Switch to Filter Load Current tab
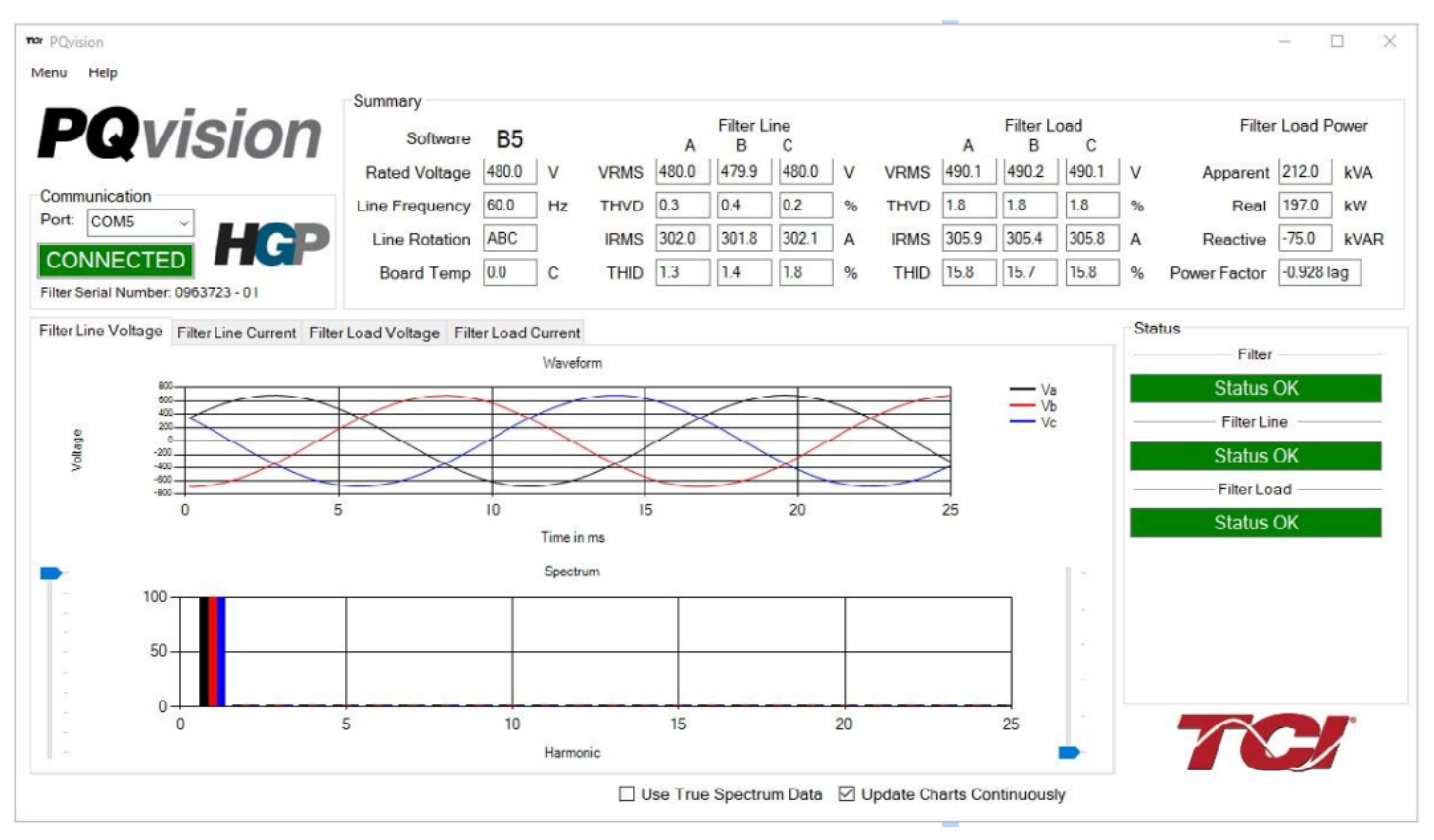 tap(516, 333)
